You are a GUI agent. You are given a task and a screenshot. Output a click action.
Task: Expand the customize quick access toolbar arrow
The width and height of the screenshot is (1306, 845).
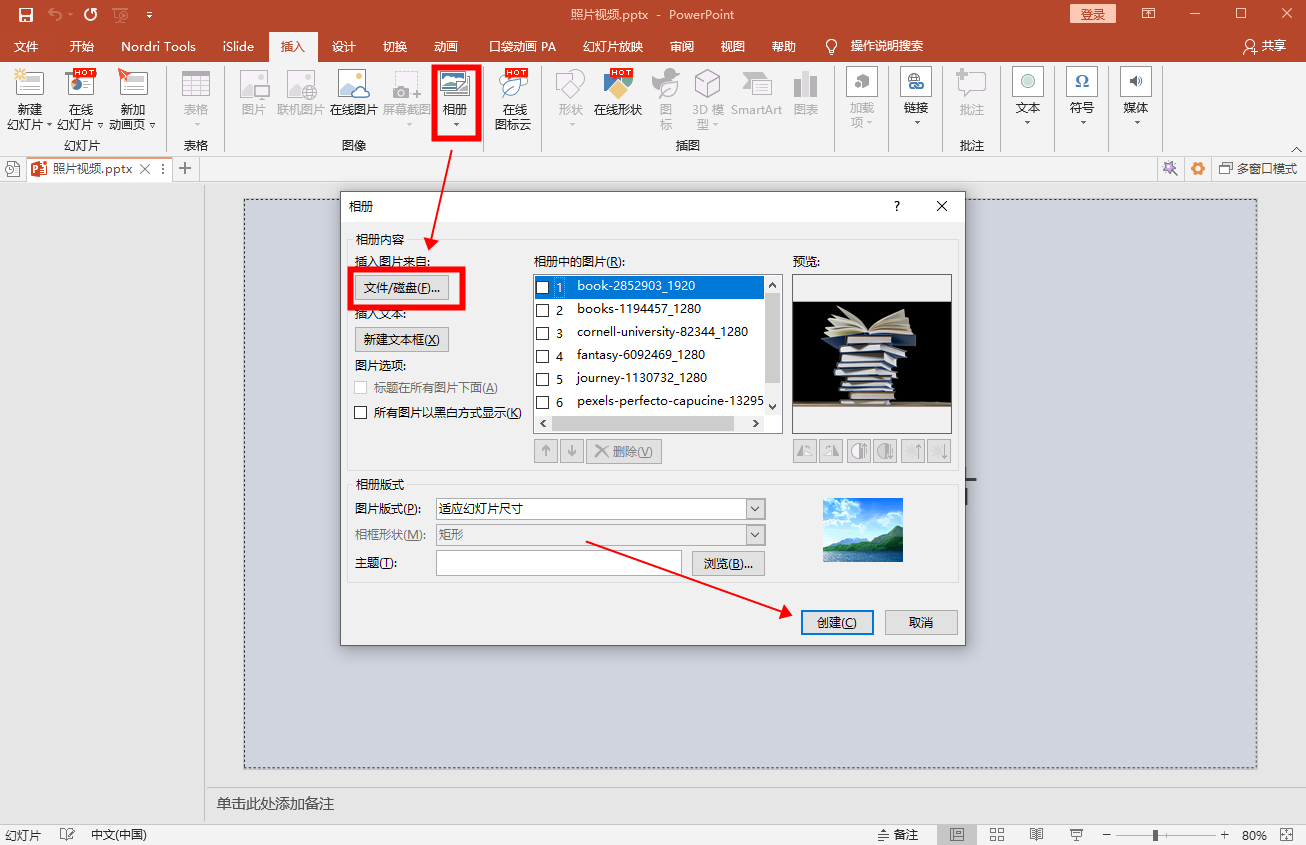tap(149, 15)
